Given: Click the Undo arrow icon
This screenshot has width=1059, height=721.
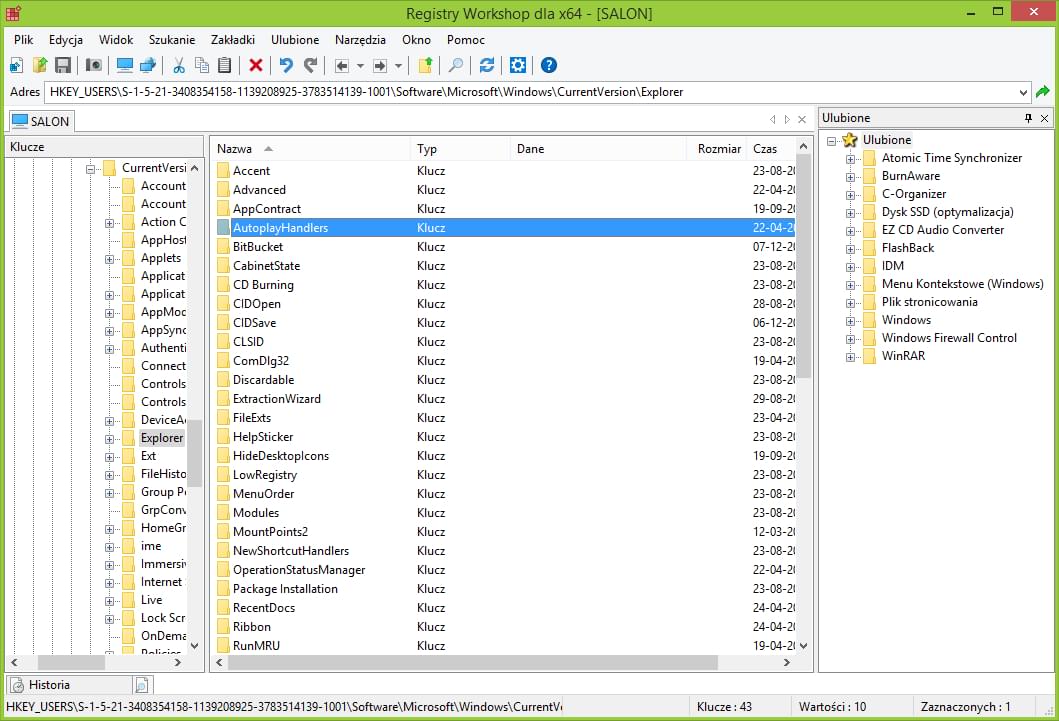Looking at the screenshot, I should (x=286, y=66).
